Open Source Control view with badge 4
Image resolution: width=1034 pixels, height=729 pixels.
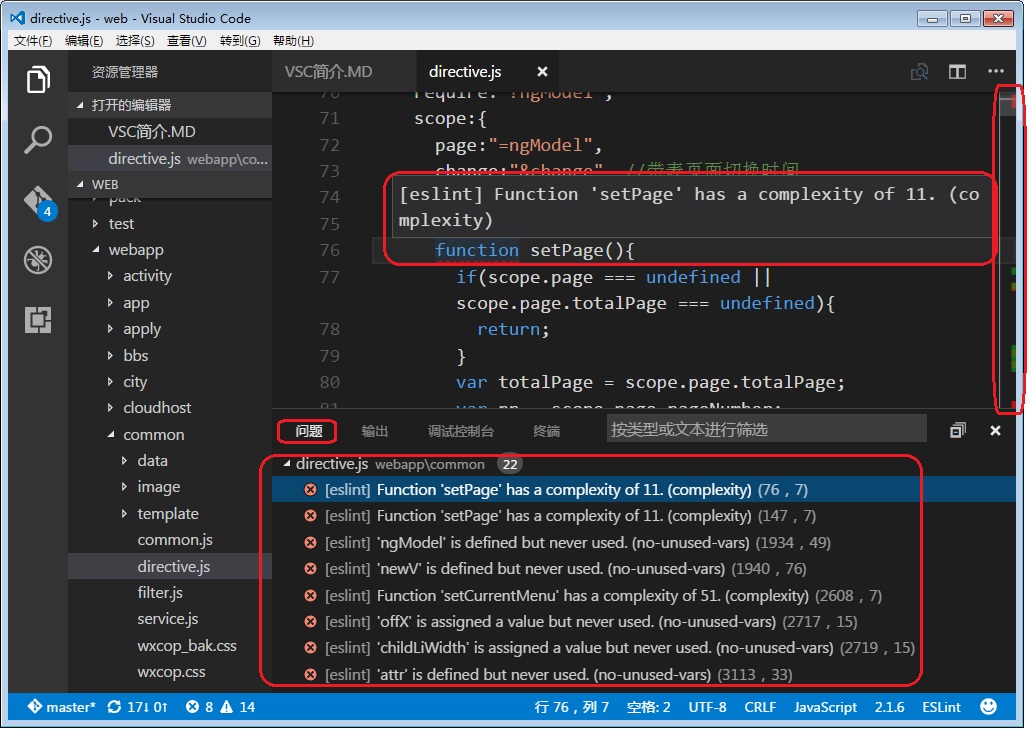(40, 202)
